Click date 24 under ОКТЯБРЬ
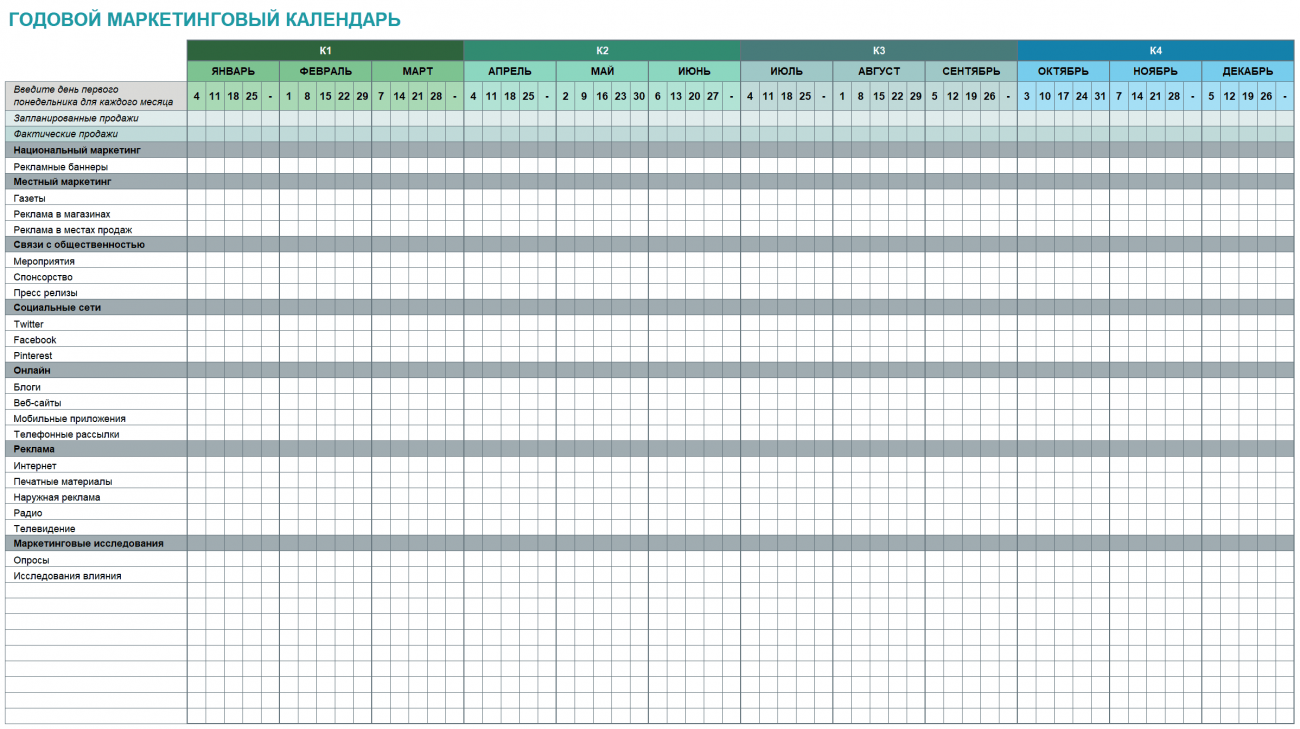1300x729 pixels. point(1082,96)
